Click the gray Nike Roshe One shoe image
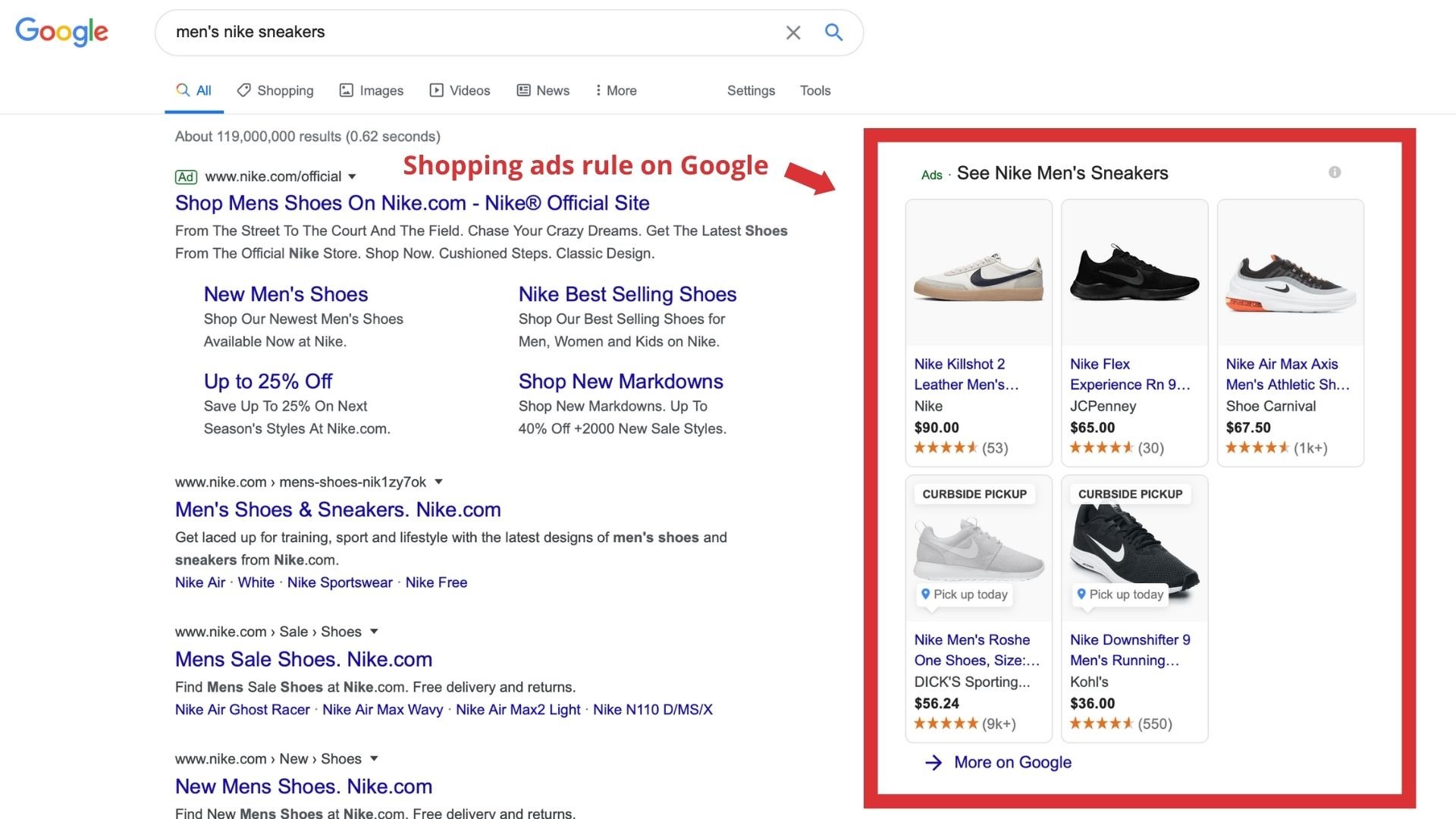 [979, 550]
